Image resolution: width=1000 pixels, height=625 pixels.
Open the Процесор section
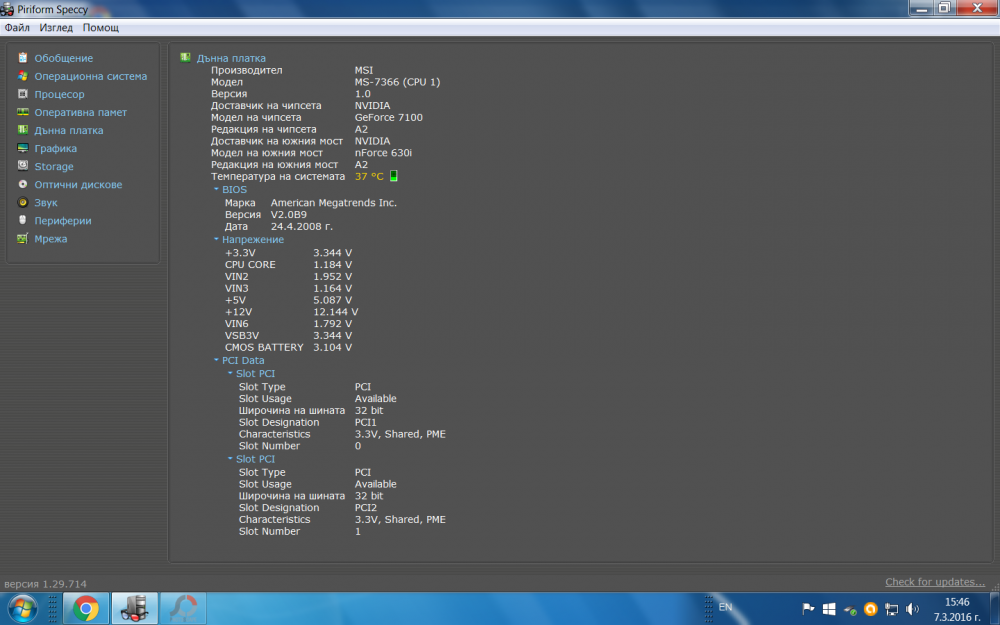click(59, 94)
